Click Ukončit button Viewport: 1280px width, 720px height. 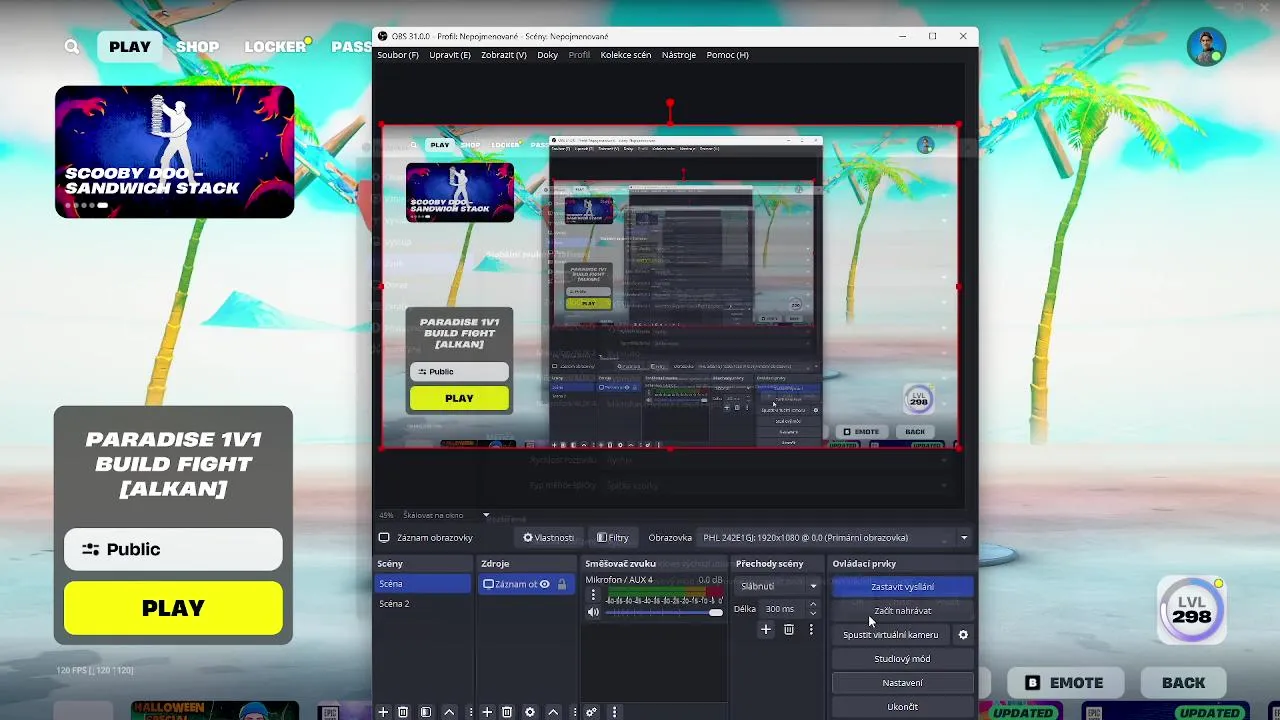click(x=902, y=707)
